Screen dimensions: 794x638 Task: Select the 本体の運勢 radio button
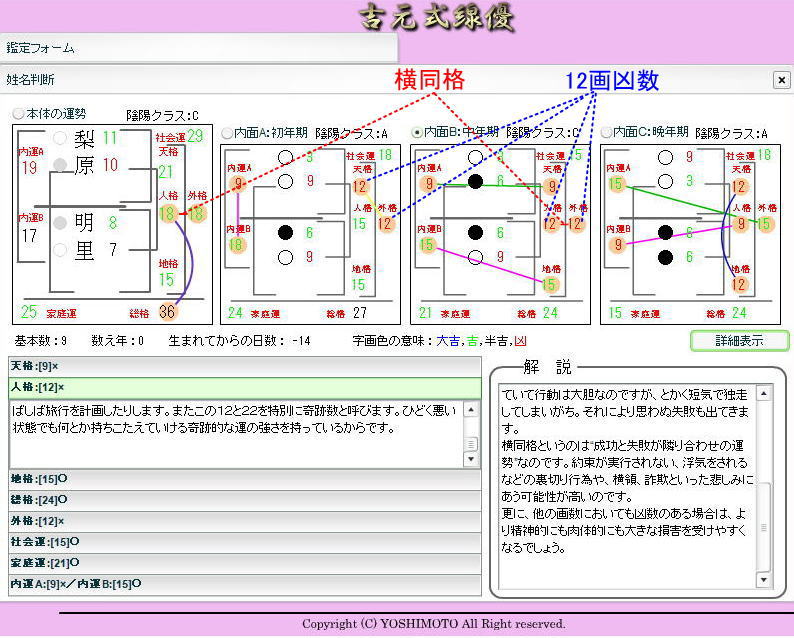tap(19, 114)
